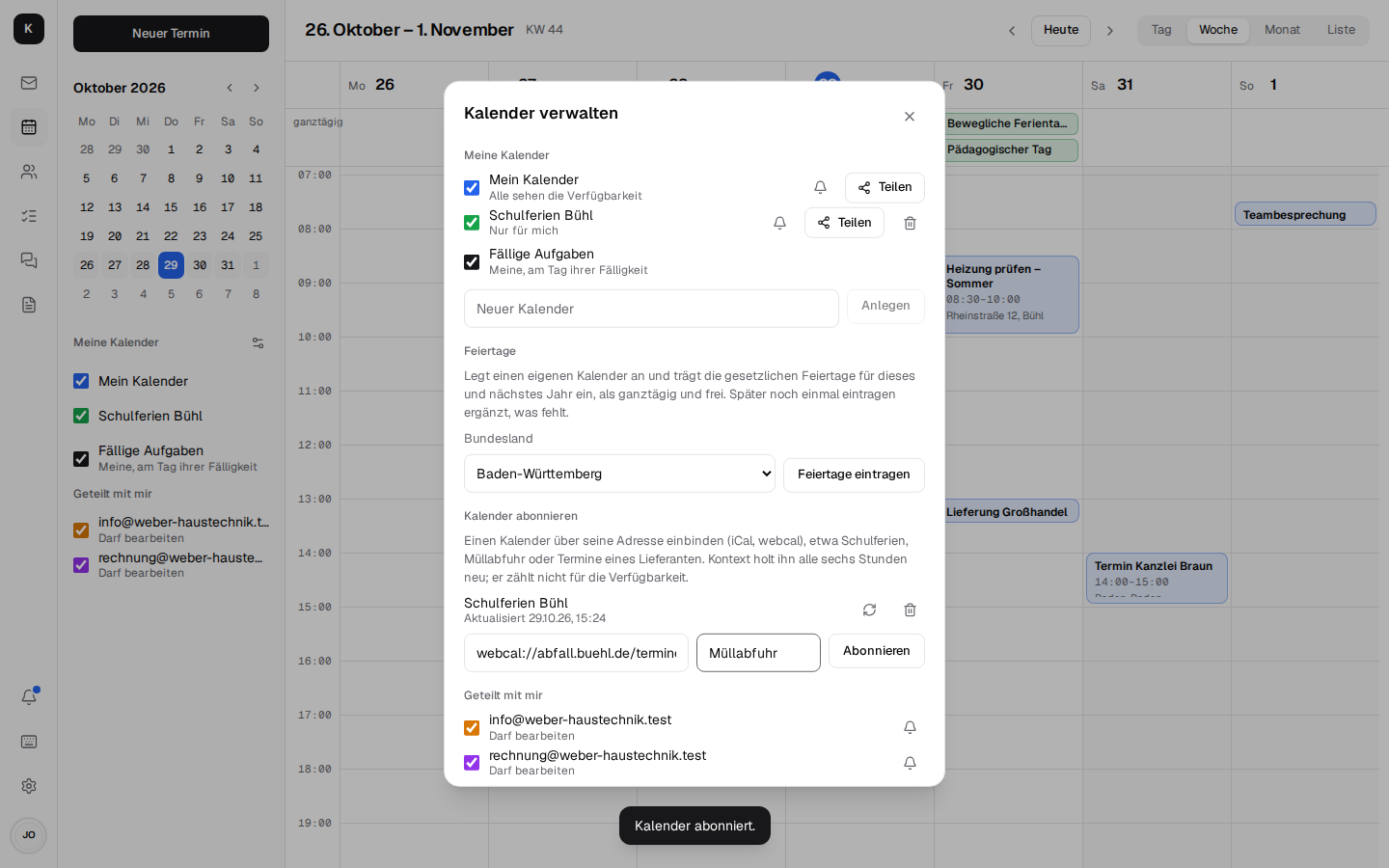Toggle the rechnung@weber-haustechnik.test checkbox in the dialog
Screen dimensions: 1389x868
472,763
